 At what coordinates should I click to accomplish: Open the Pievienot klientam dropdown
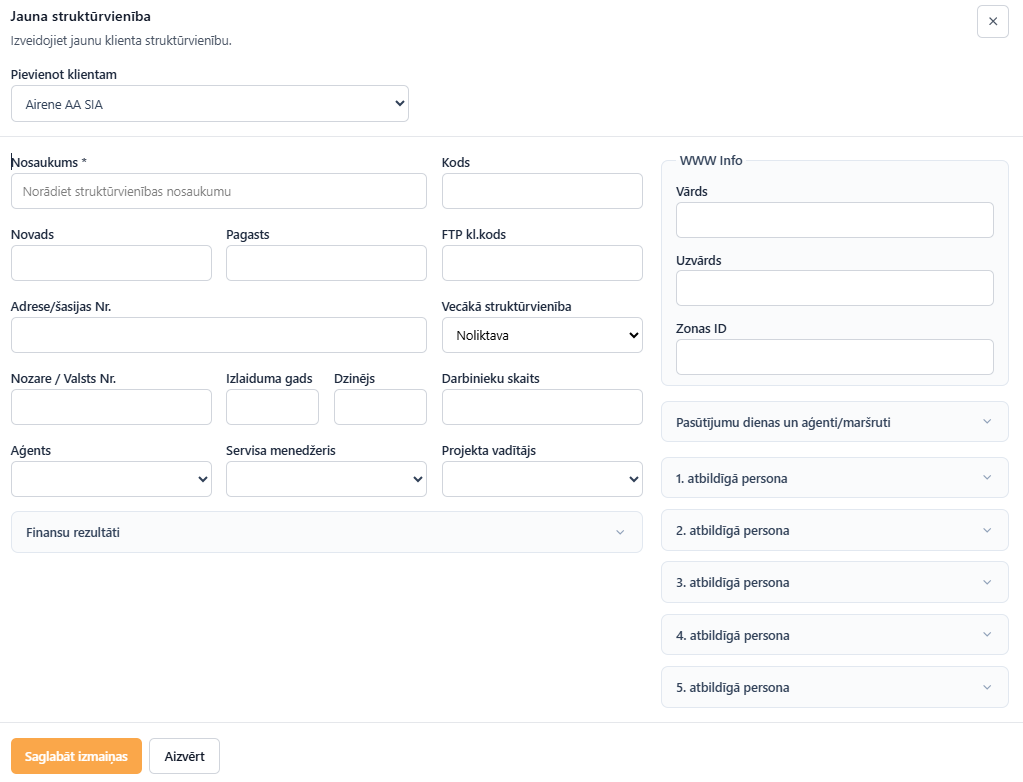[x=209, y=104]
